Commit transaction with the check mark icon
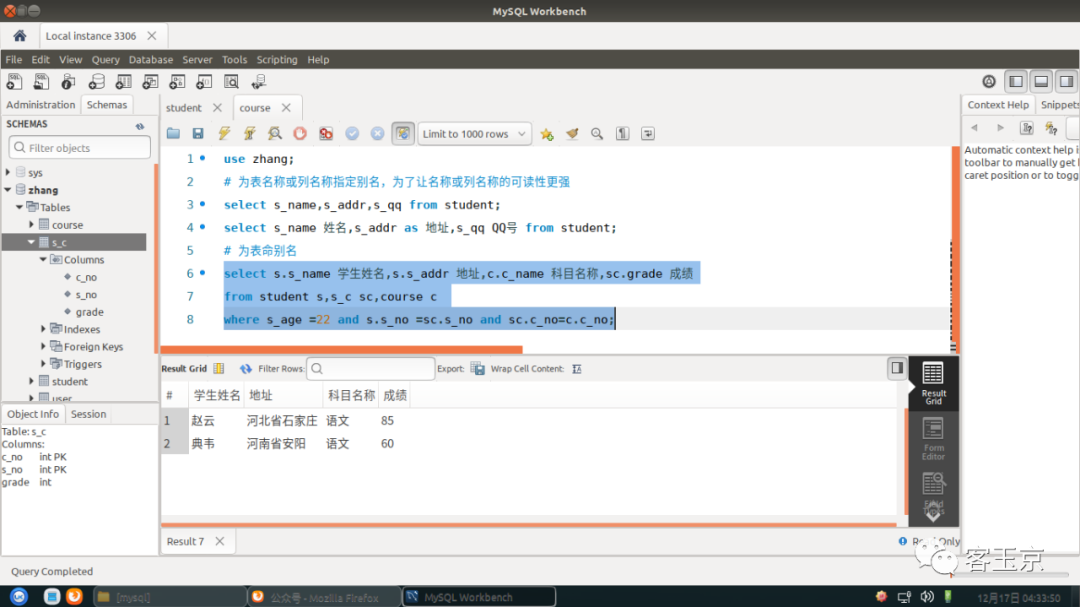The image size is (1080, 607). [352, 134]
